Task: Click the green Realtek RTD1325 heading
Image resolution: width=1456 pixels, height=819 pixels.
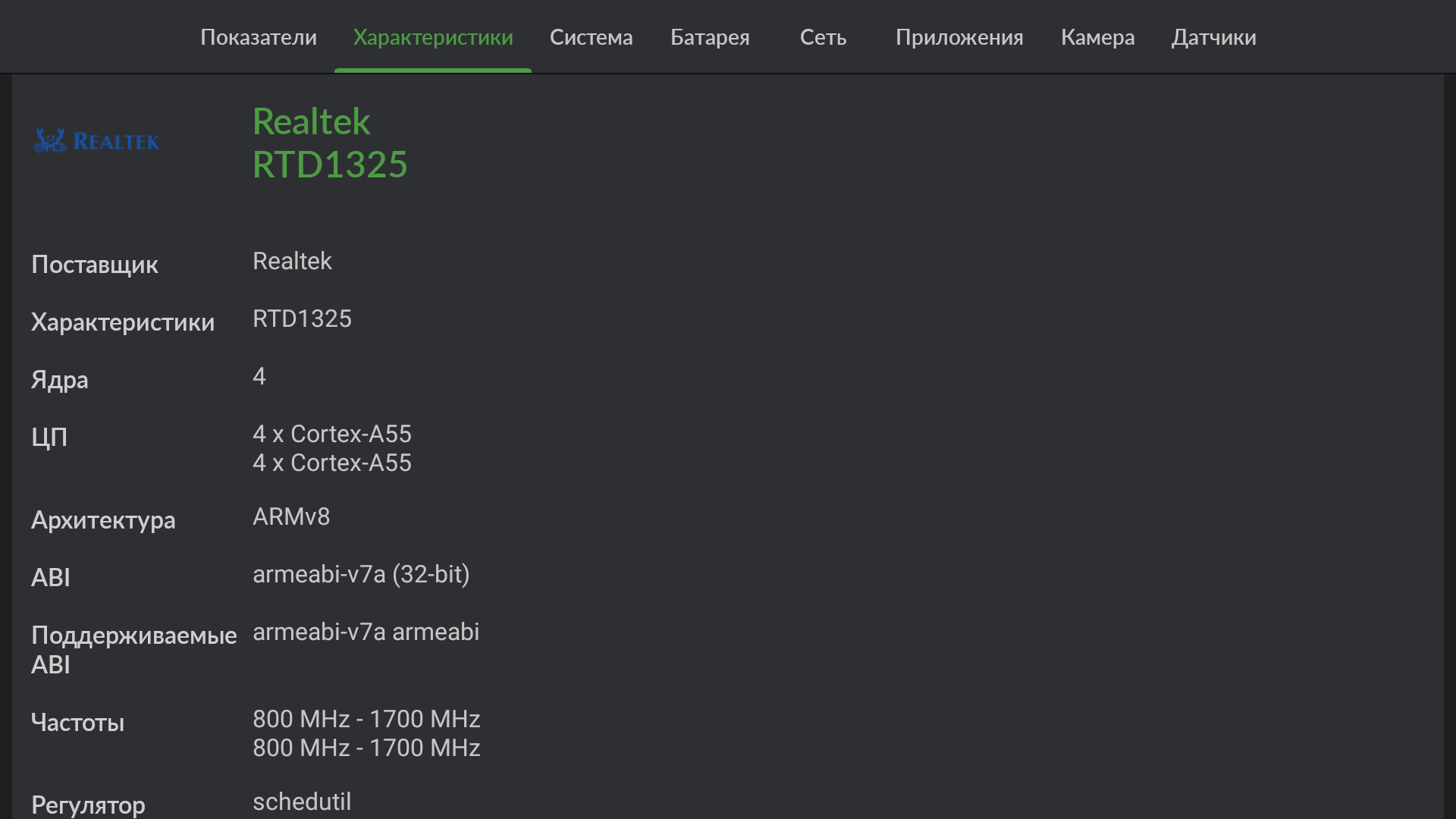Action: tap(330, 143)
